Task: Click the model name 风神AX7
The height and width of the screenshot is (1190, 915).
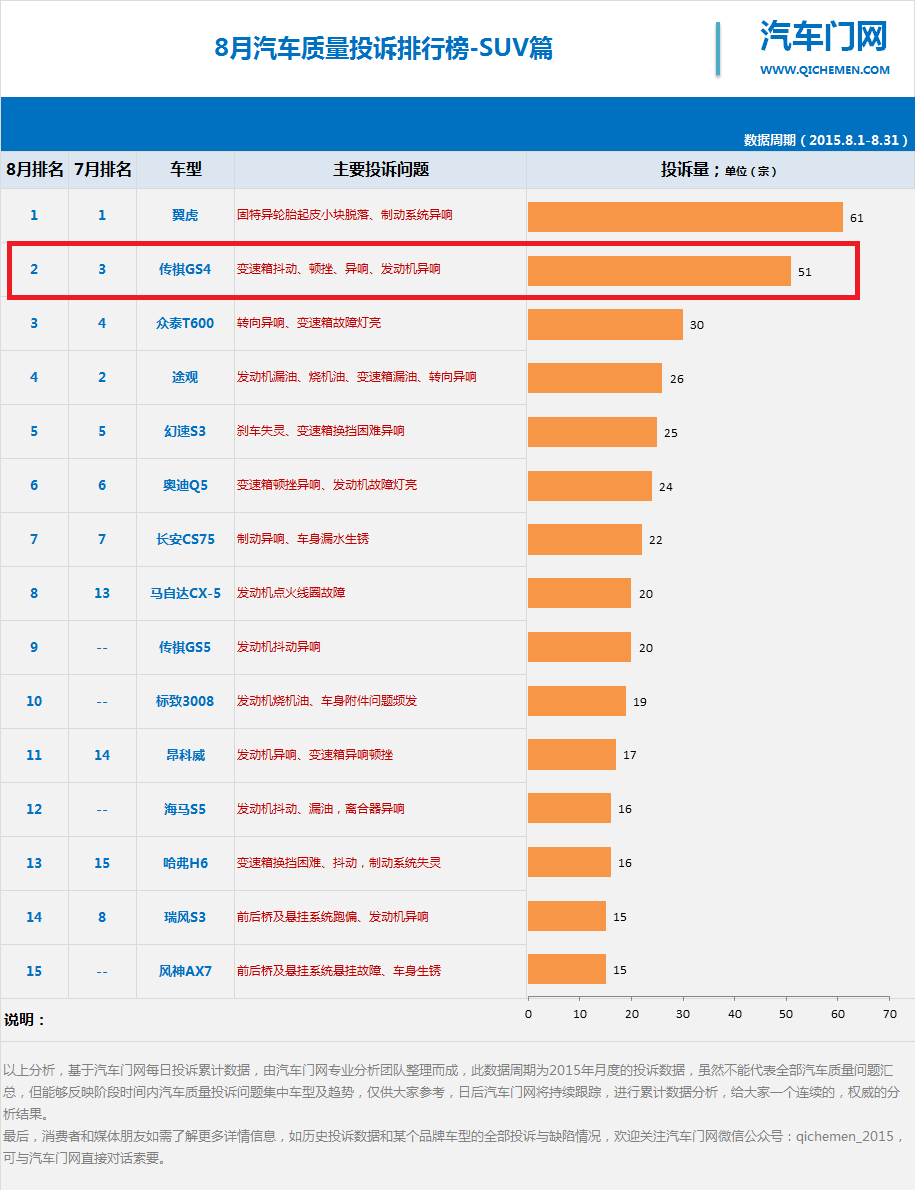Action: 185,971
